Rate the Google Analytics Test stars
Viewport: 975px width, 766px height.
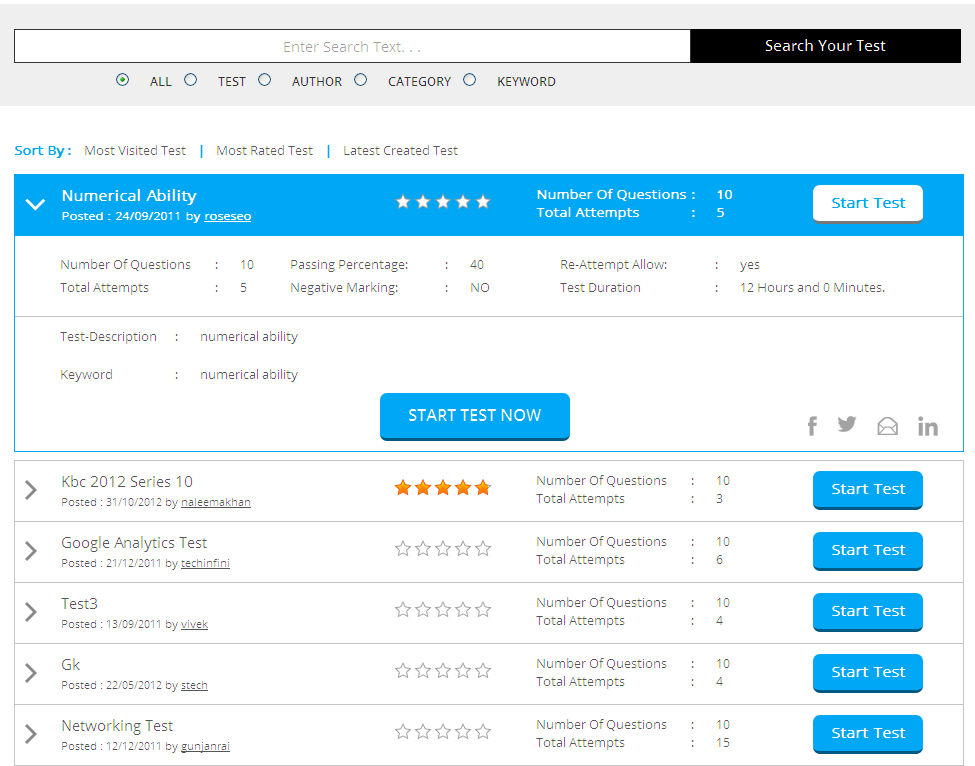(443, 549)
